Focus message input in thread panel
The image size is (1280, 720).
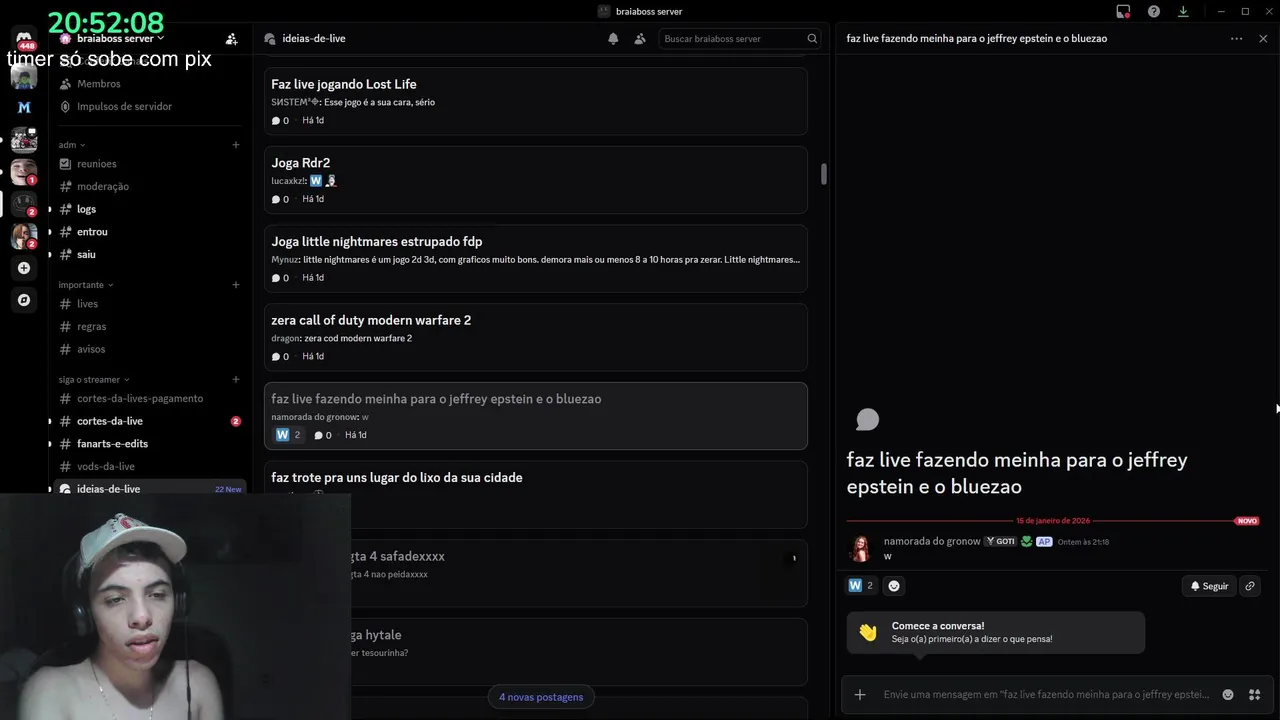click(x=1045, y=694)
